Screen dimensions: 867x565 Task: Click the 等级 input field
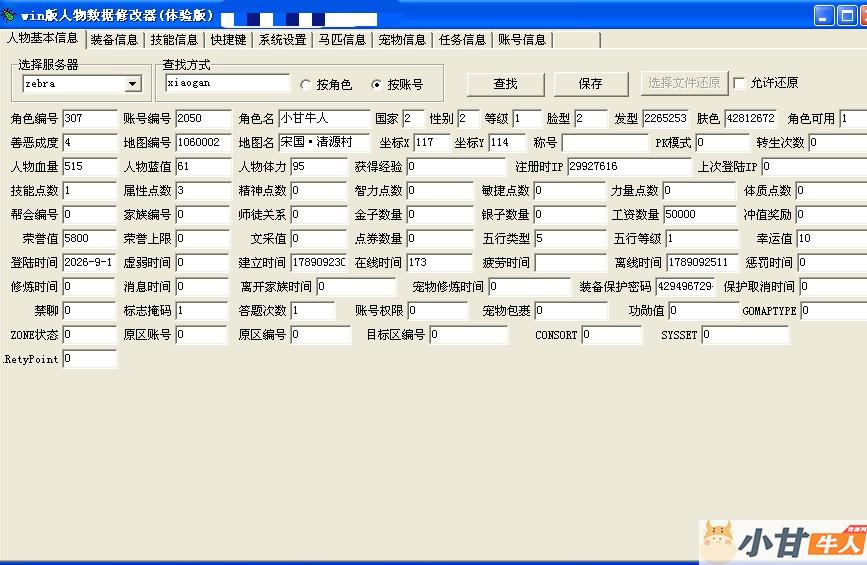pyautogui.click(x=527, y=118)
